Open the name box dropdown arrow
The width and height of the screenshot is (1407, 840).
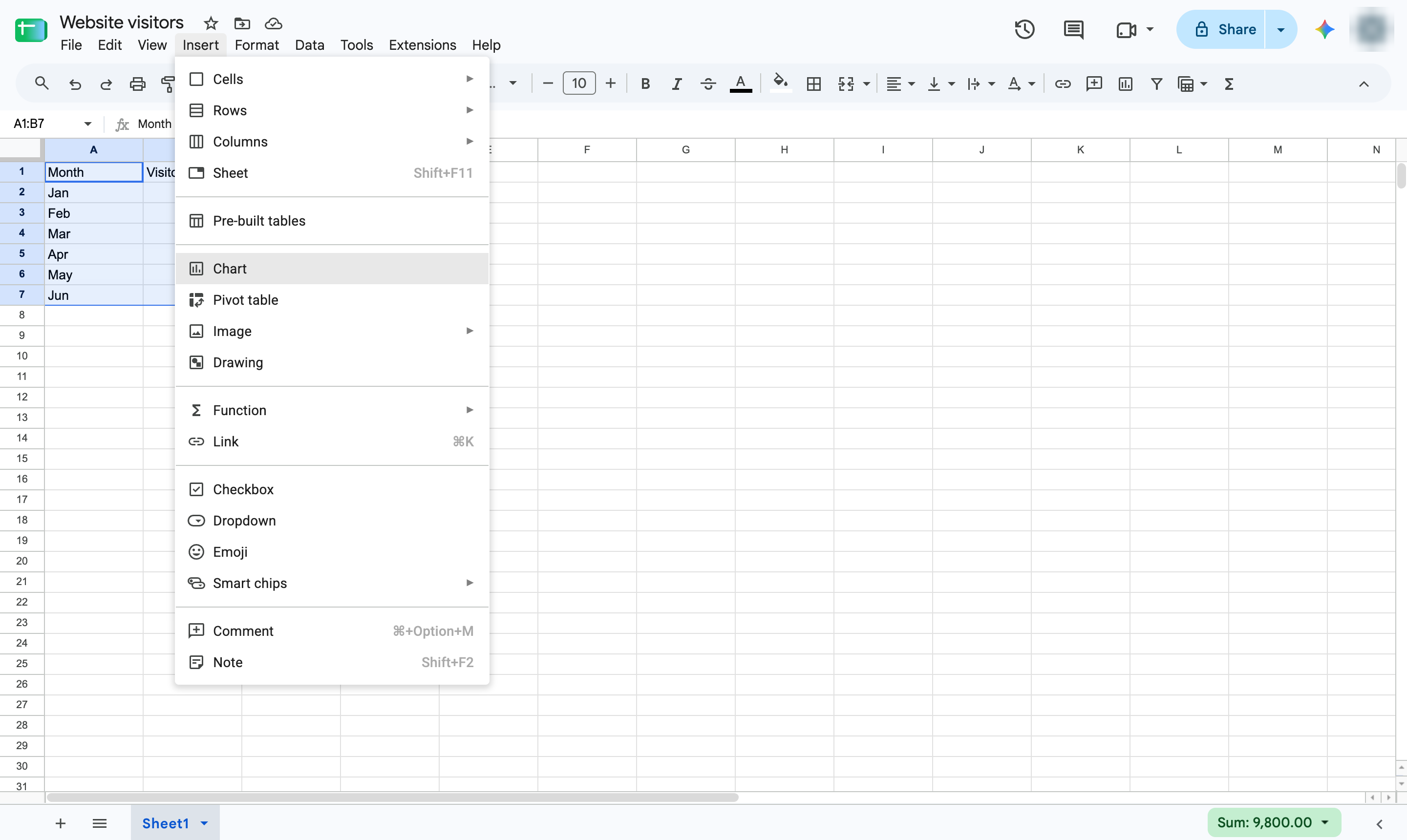[88, 124]
